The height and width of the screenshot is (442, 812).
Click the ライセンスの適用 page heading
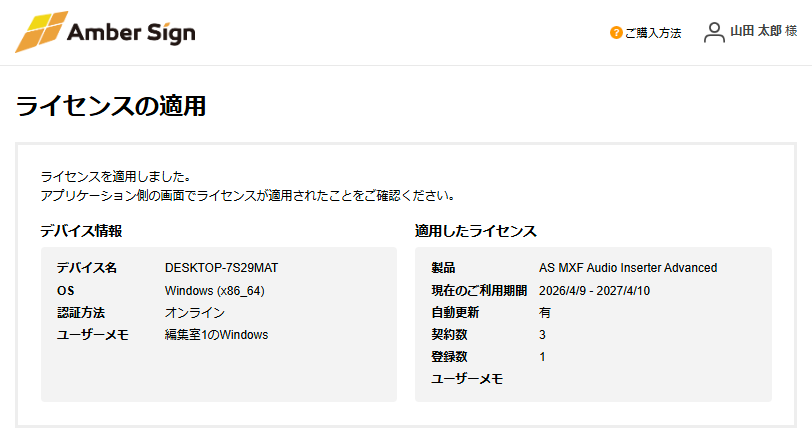(111, 106)
